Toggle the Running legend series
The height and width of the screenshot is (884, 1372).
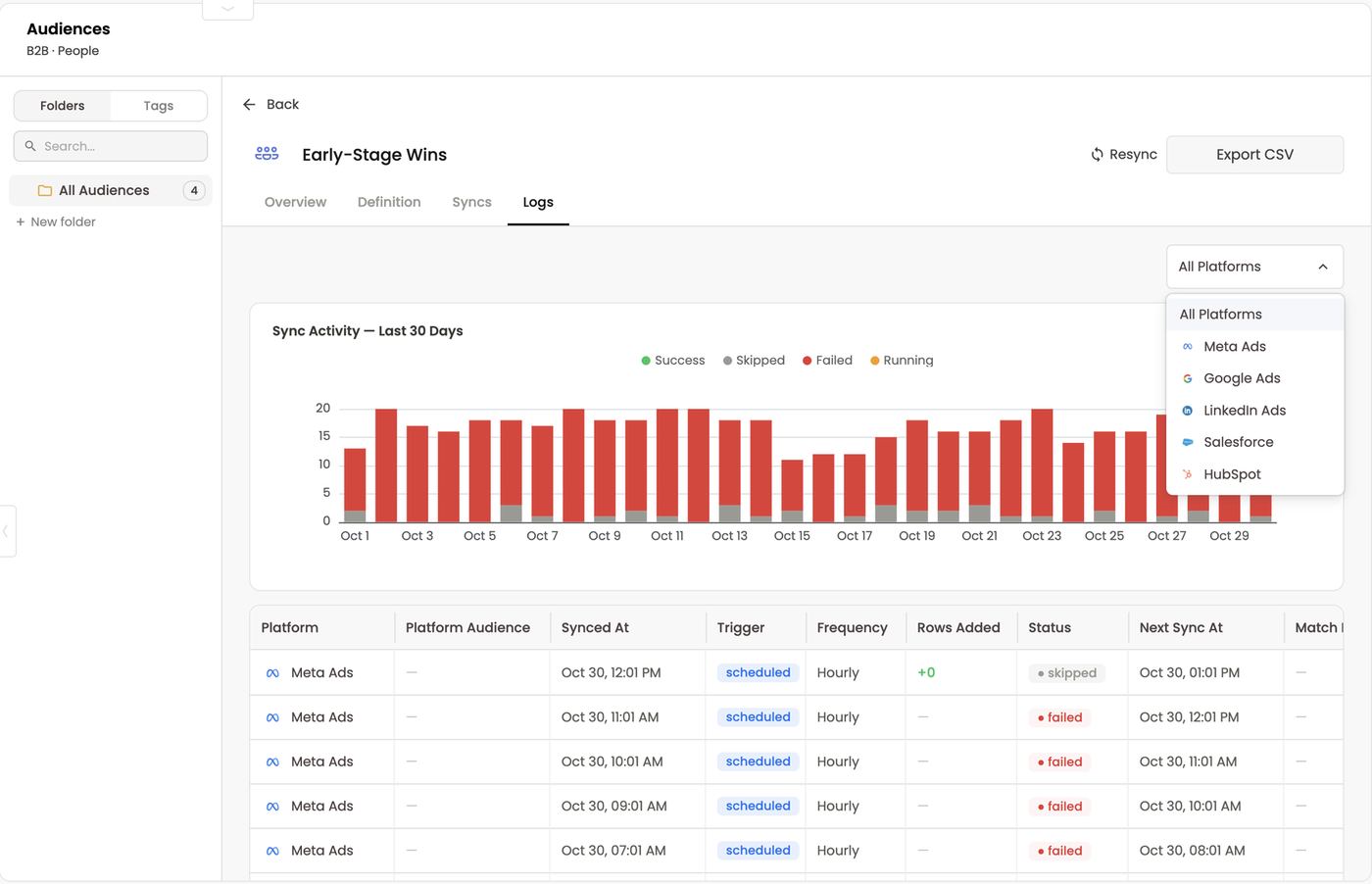coord(902,361)
